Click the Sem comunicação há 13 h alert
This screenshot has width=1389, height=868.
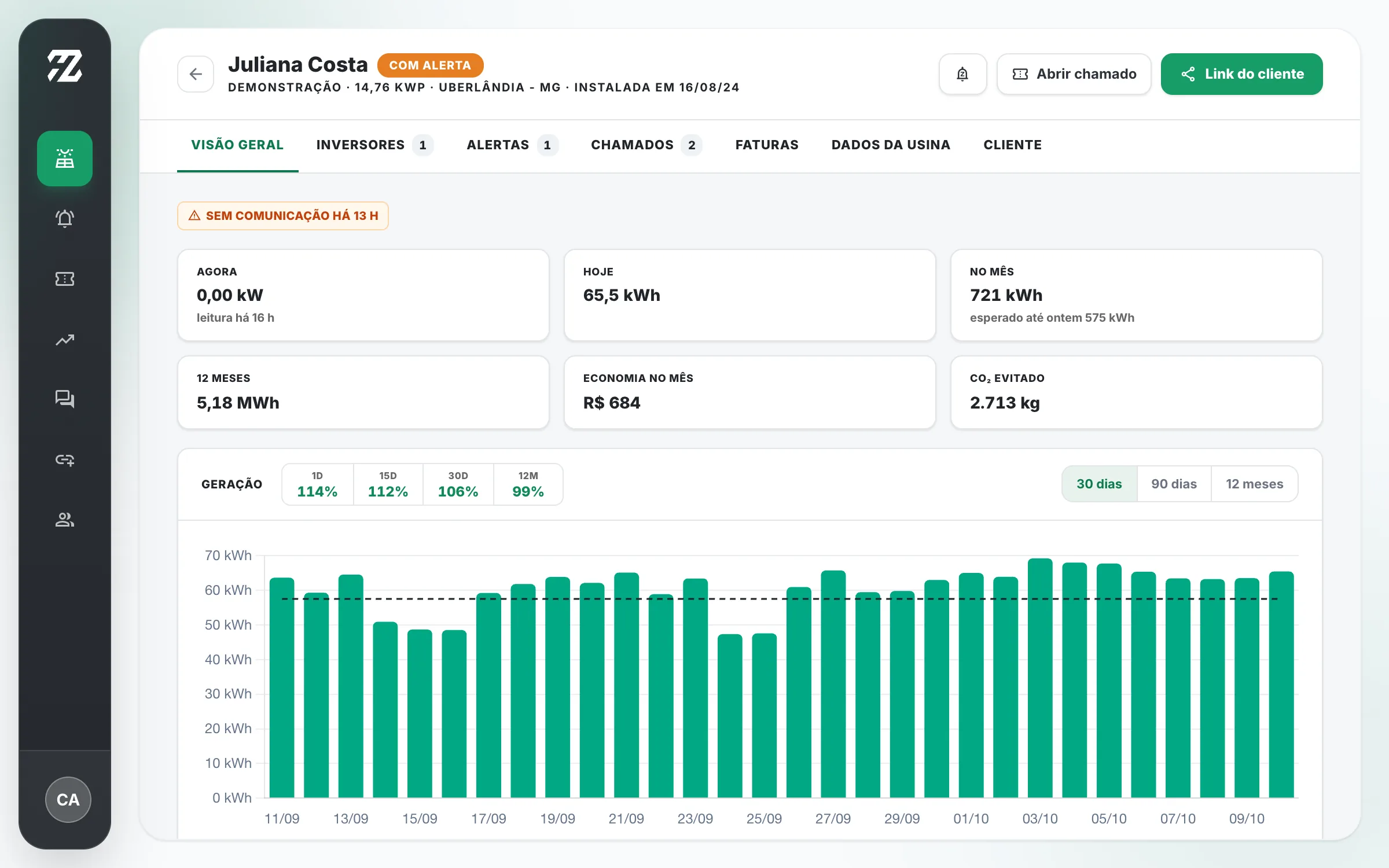click(283, 216)
